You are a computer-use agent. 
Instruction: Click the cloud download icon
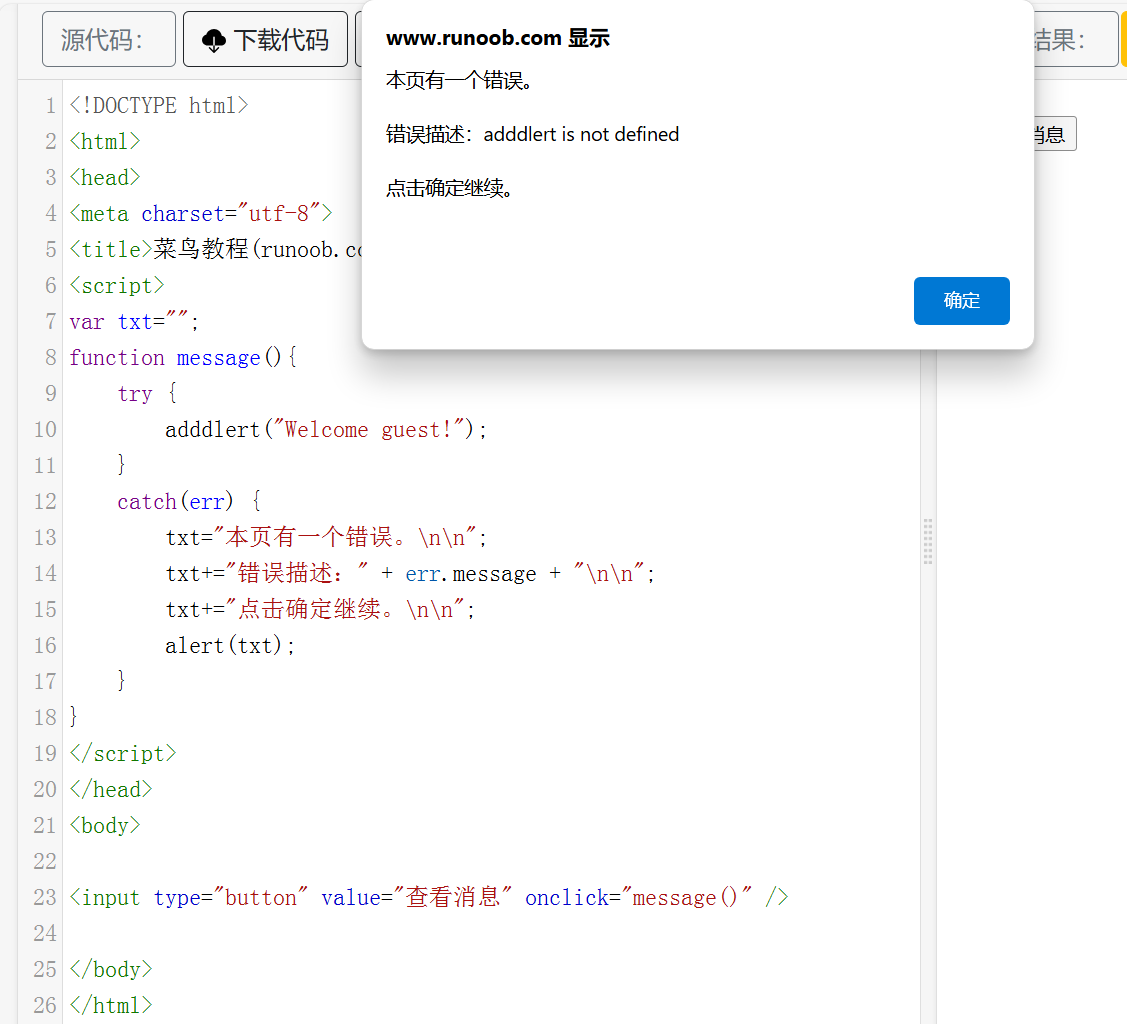point(213,40)
